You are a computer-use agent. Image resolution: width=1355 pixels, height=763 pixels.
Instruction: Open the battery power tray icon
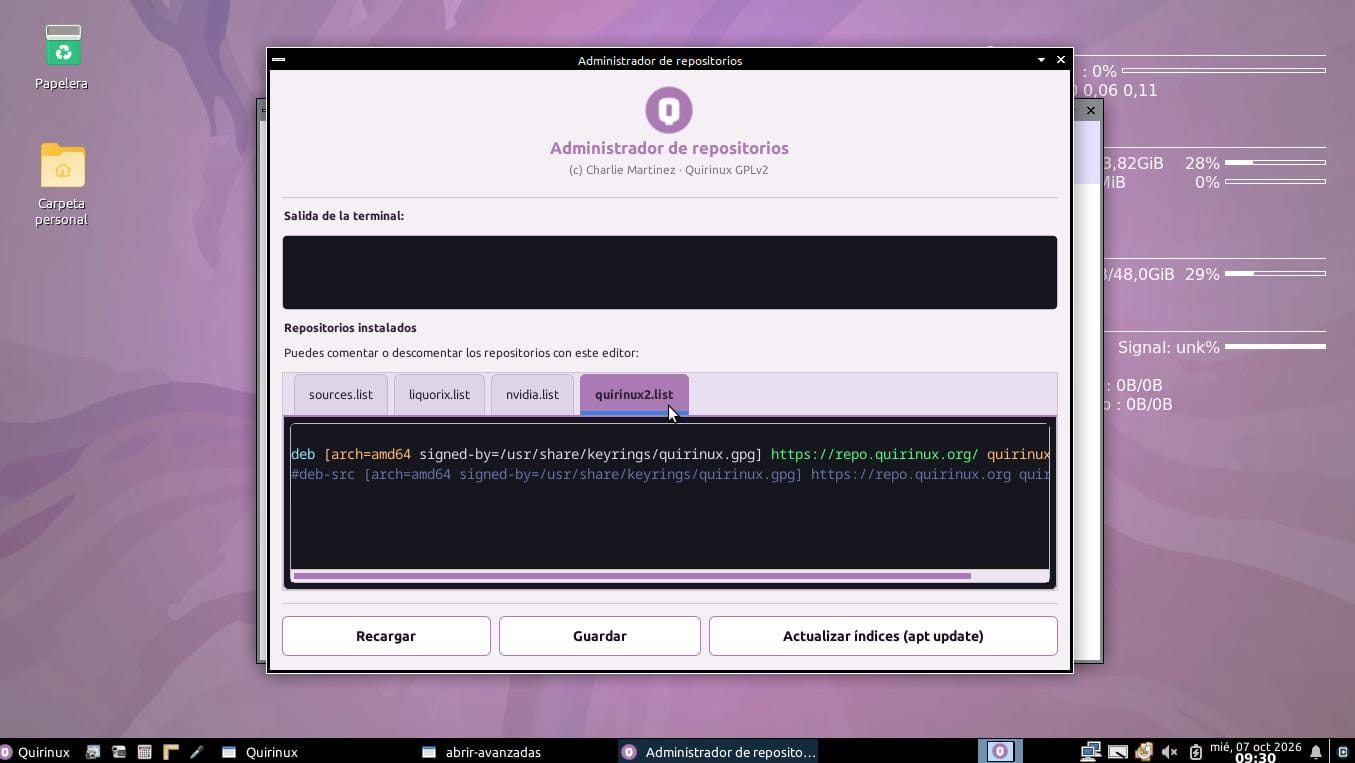click(x=1195, y=752)
